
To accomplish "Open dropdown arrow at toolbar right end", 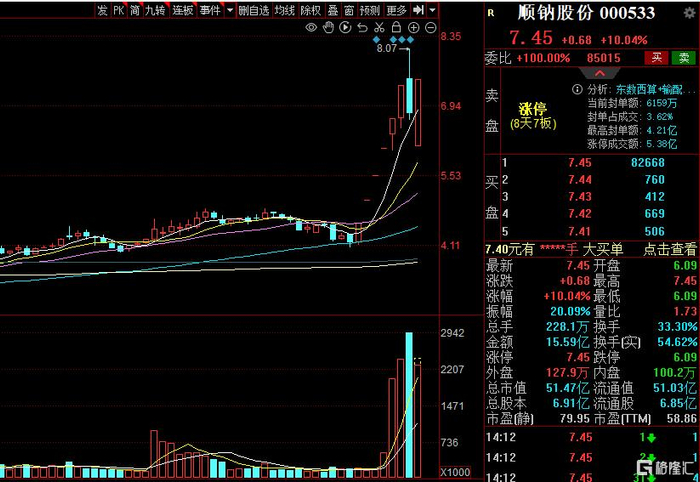I will (x=432, y=10).
